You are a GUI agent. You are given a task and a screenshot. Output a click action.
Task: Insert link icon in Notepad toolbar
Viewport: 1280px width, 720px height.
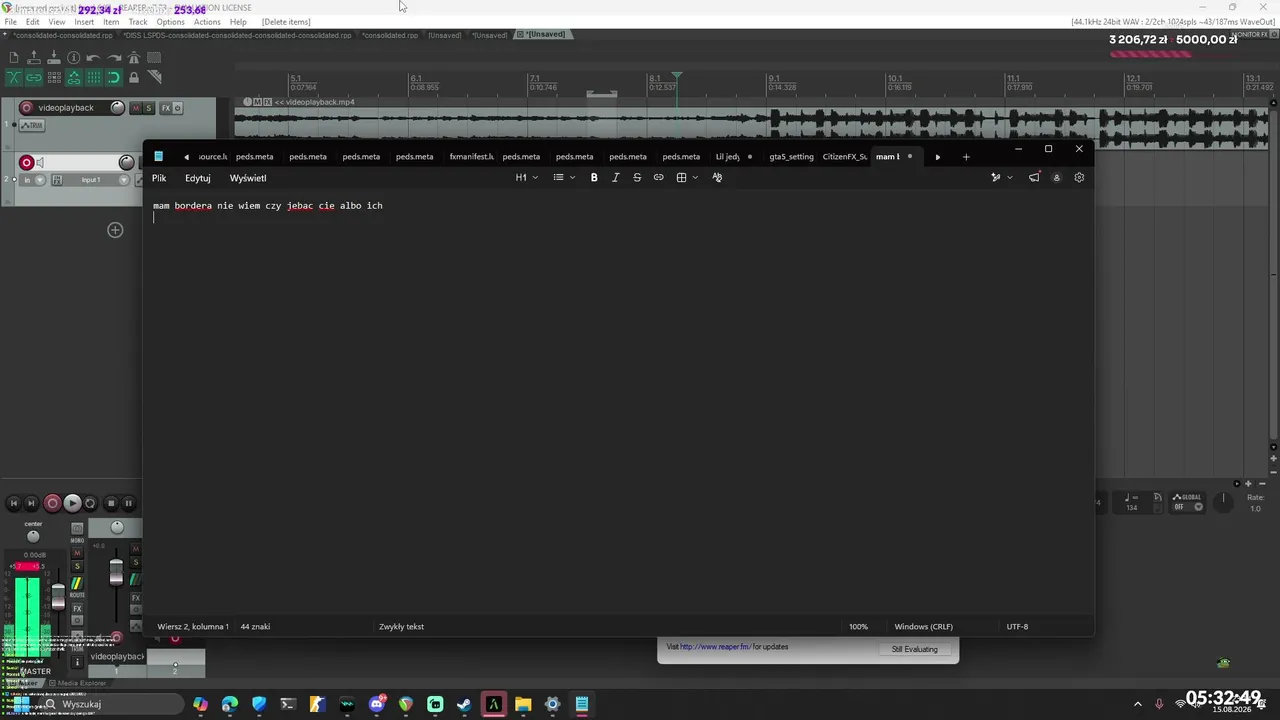tap(658, 177)
